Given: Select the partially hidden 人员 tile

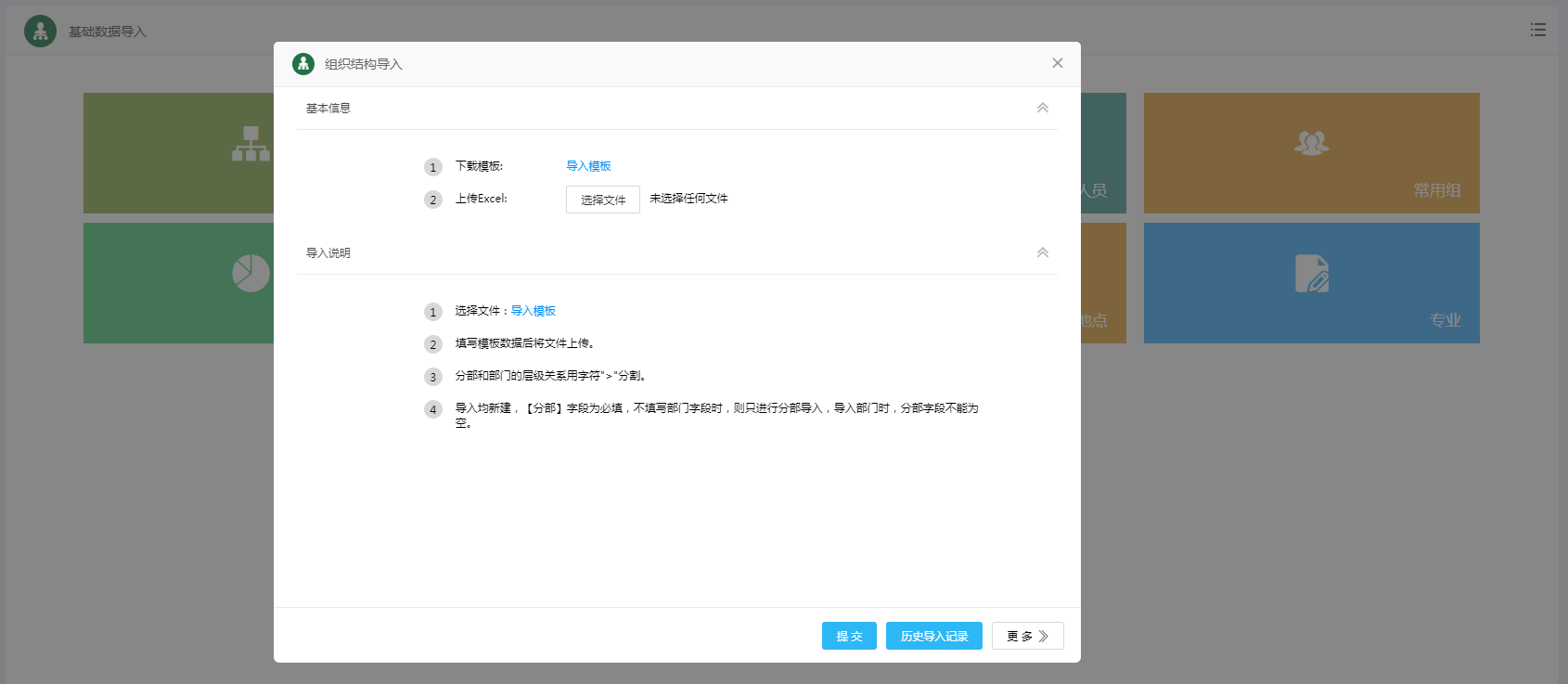Looking at the screenshot, I should coord(1102,153).
